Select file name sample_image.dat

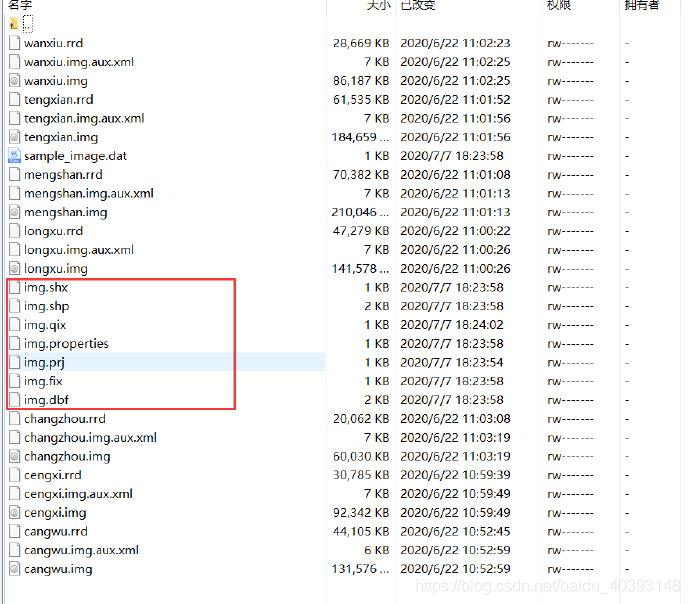(x=75, y=156)
